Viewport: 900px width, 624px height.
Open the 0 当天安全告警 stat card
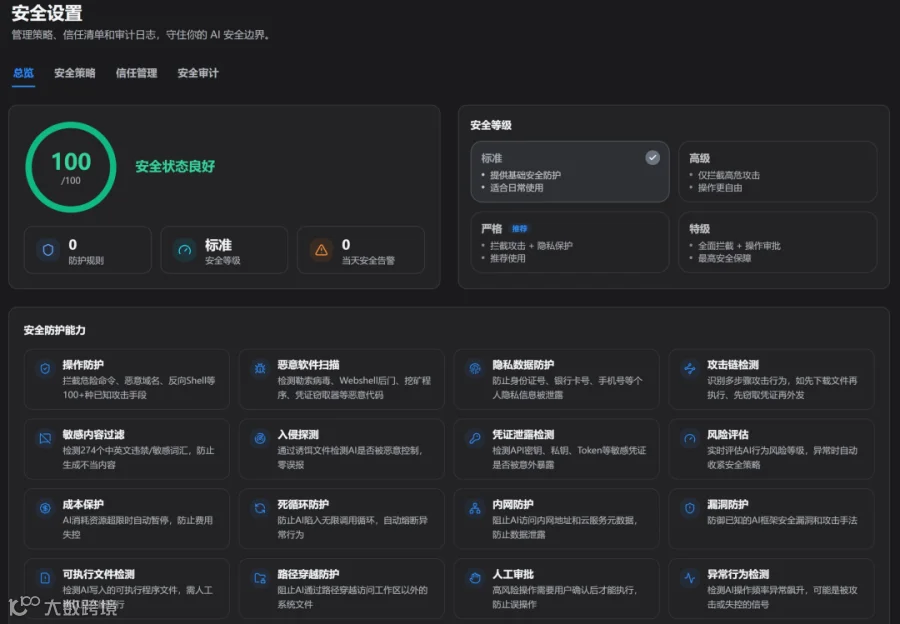point(361,250)
